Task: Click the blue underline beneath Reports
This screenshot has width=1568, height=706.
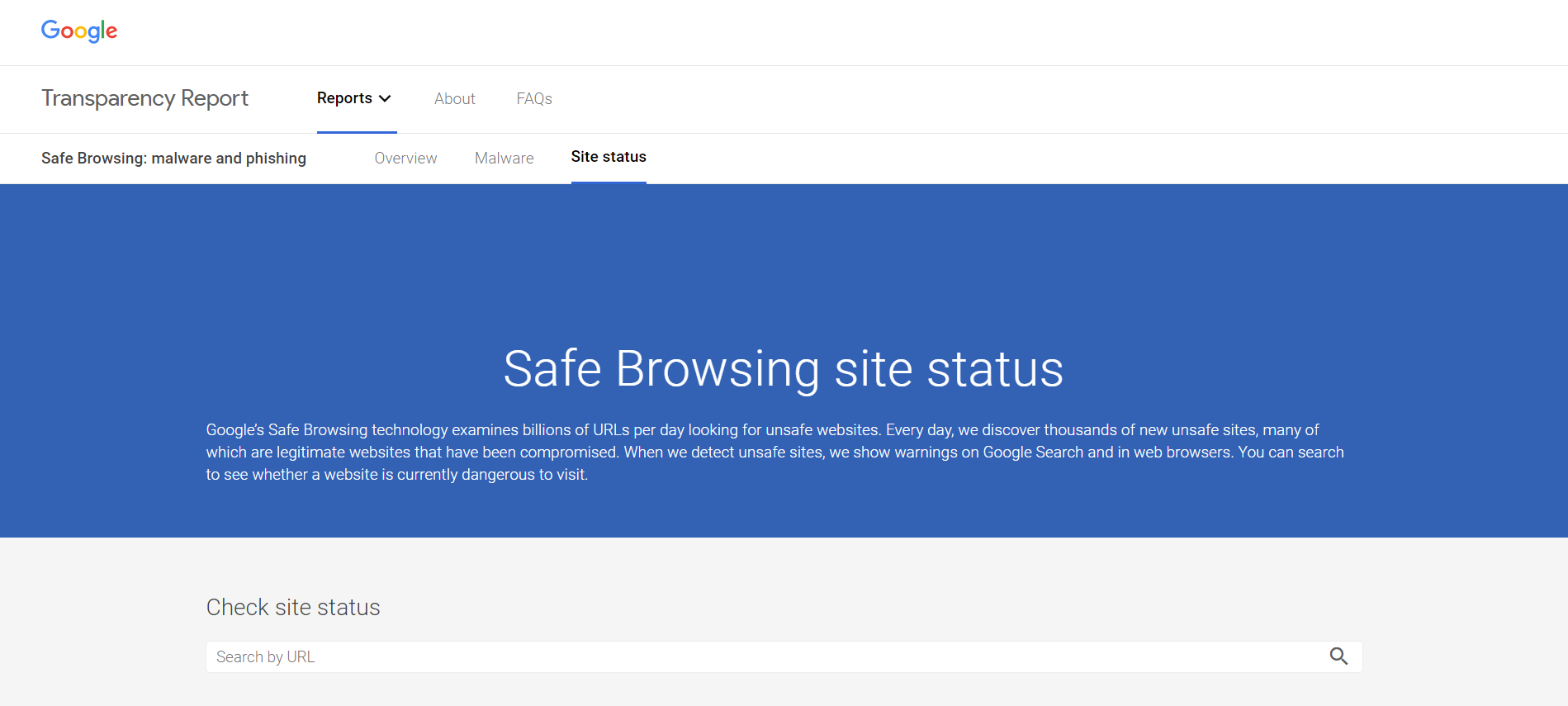Action: (x=357, y=131)
